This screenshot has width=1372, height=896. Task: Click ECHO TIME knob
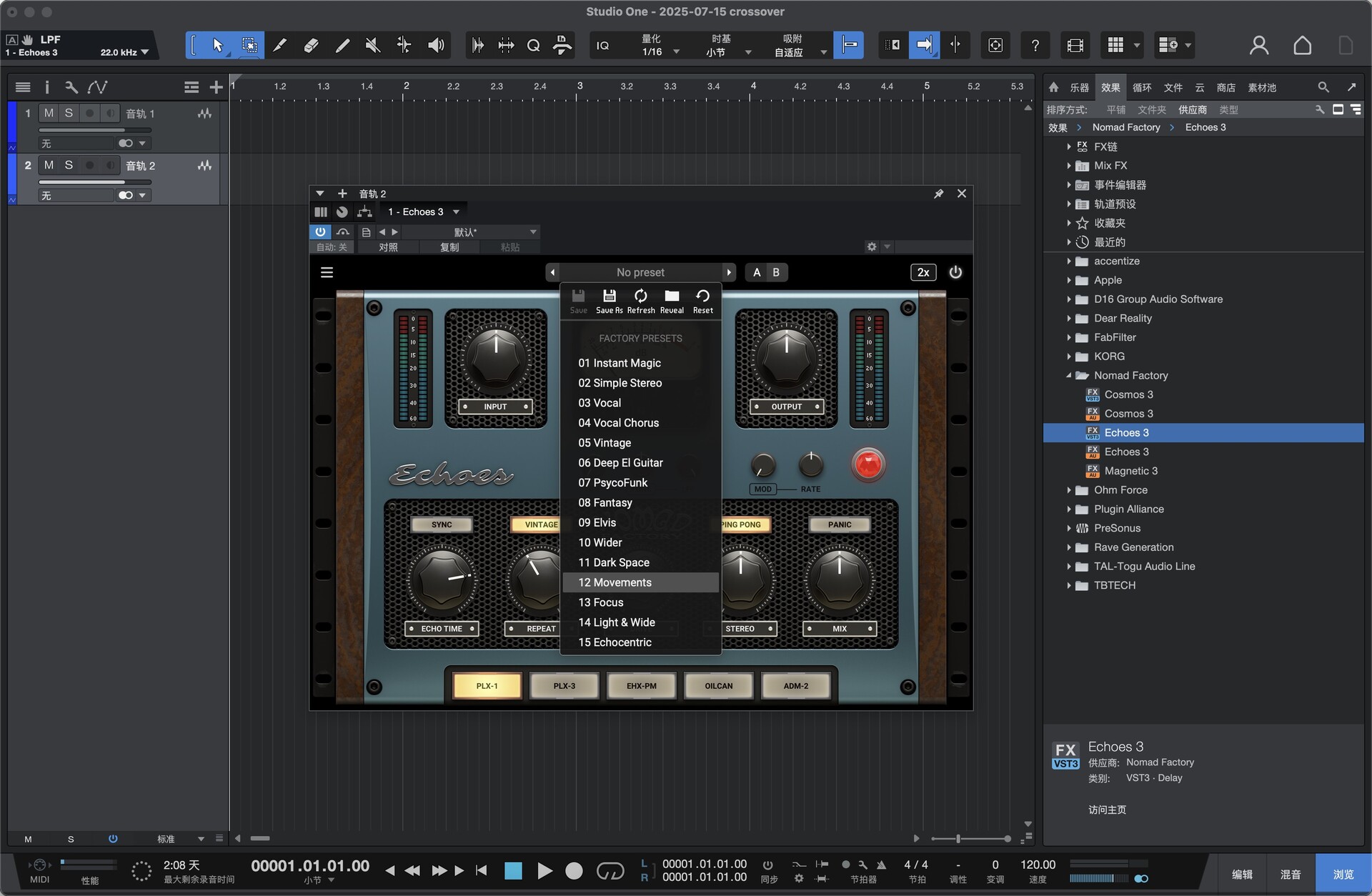coord(442,579)
